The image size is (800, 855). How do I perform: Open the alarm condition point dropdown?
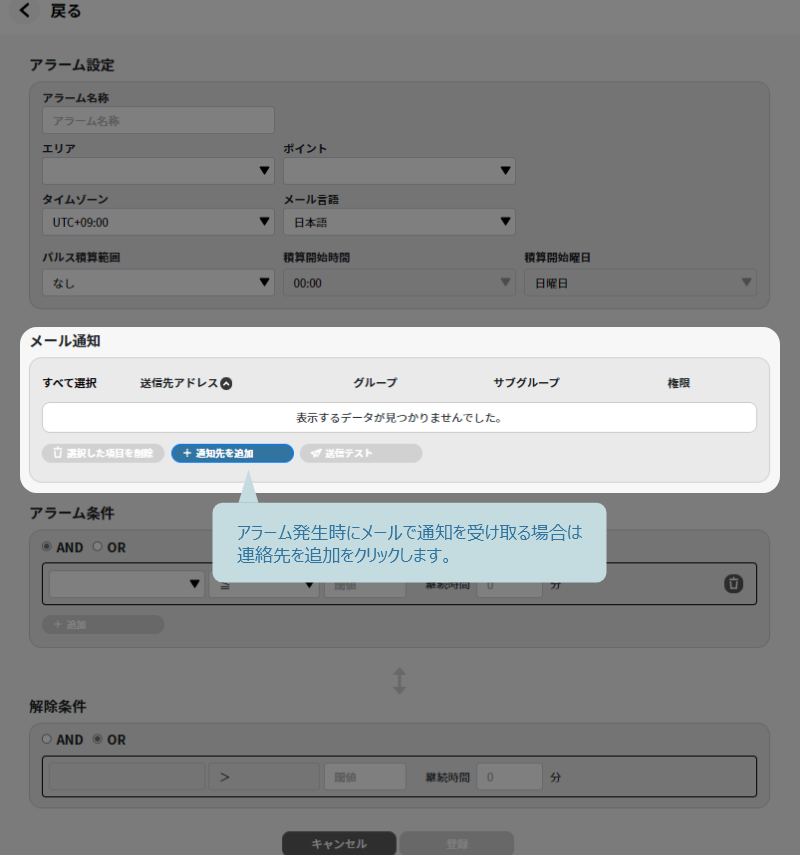tap(127, 584)
